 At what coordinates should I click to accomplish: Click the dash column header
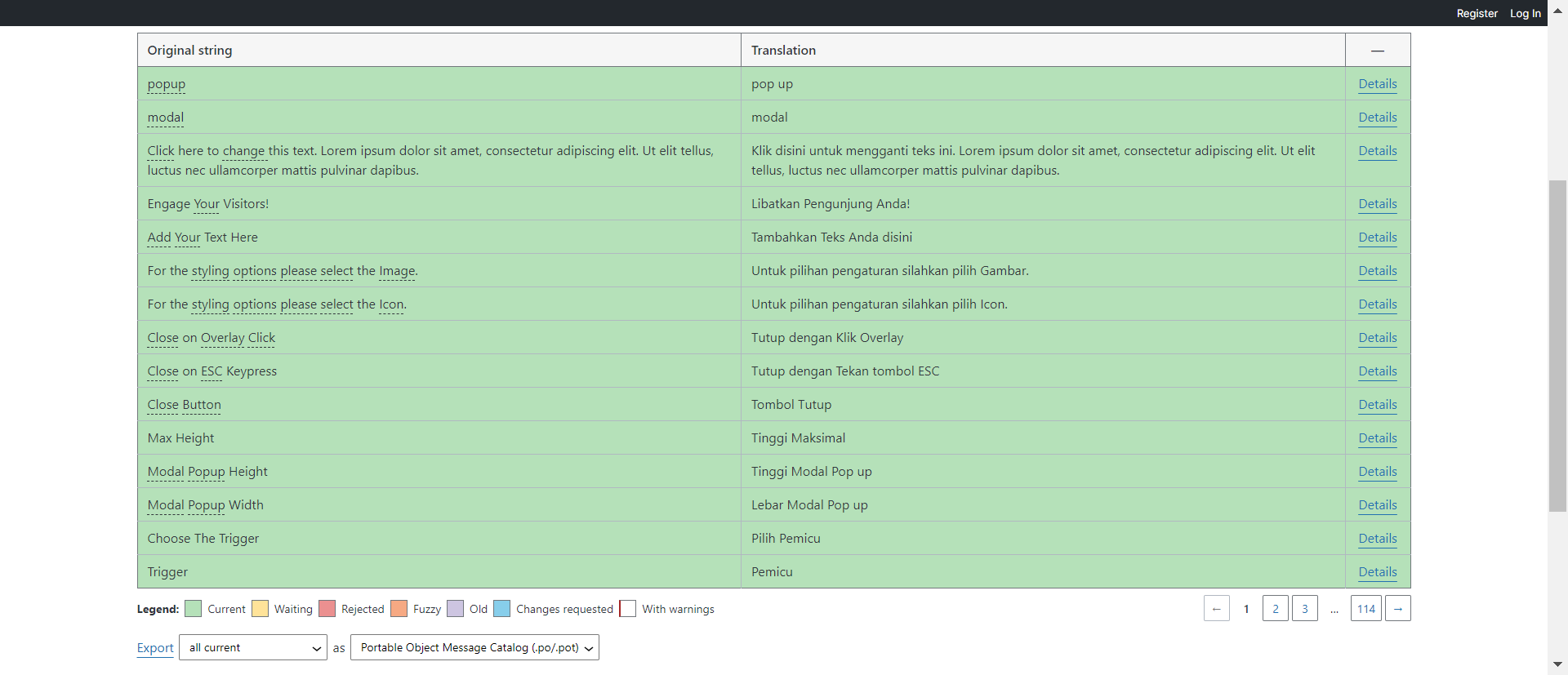coord(1377,51)
